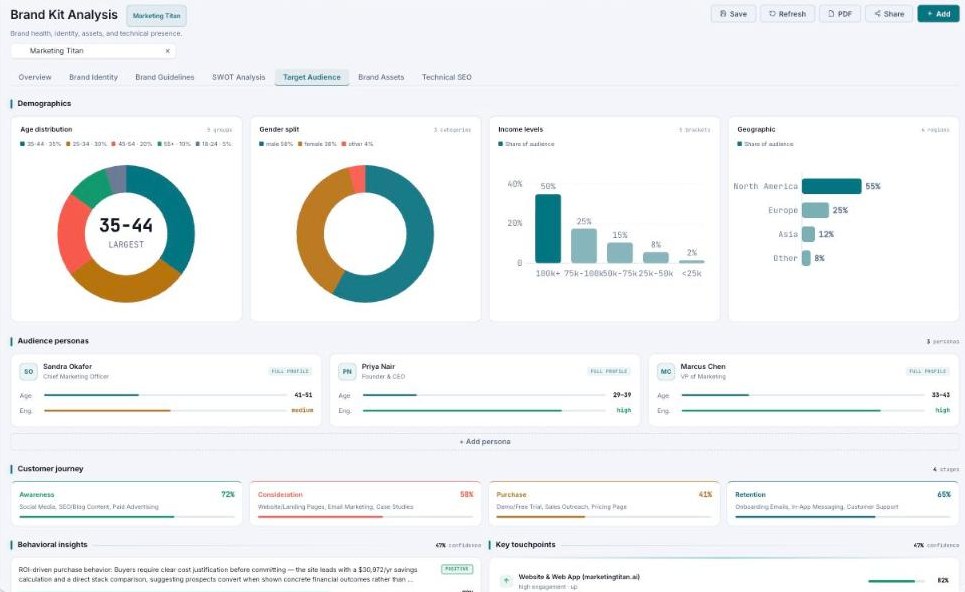The image size is (965, 592).
Task: Open the Awareness journey stage card
Action: click(126, 503)
